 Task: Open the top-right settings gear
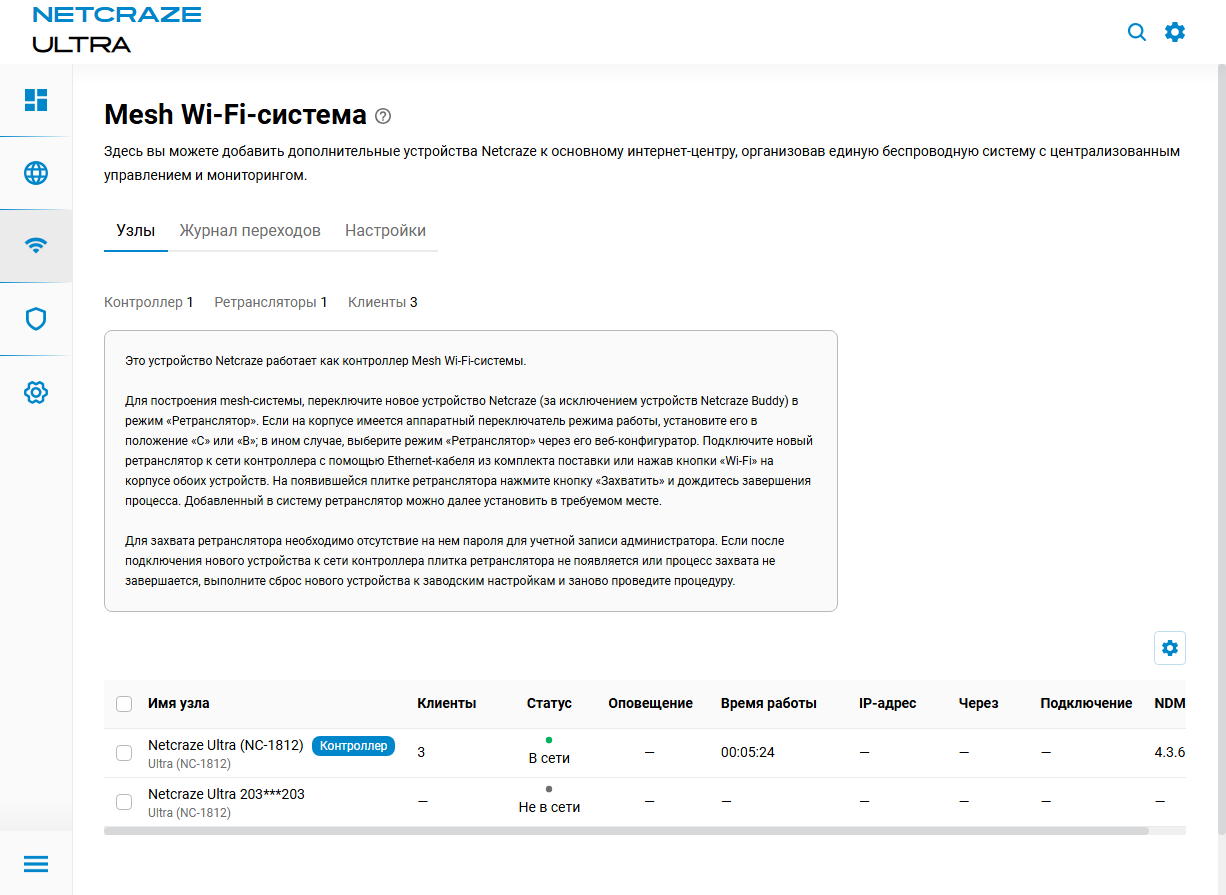[x=1175, y=32]
